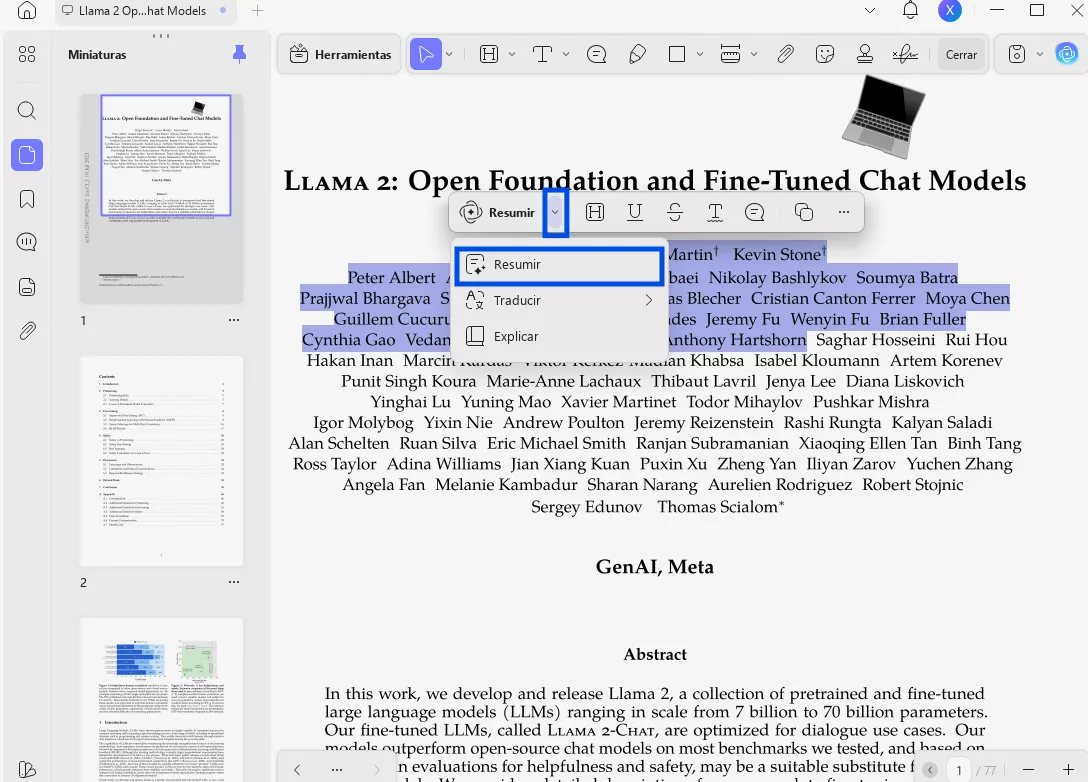The height and width of the screenshot is (782, 1088).
Task: Open the notifications bell
Action: pyautogui.click(x=910, y=10)
